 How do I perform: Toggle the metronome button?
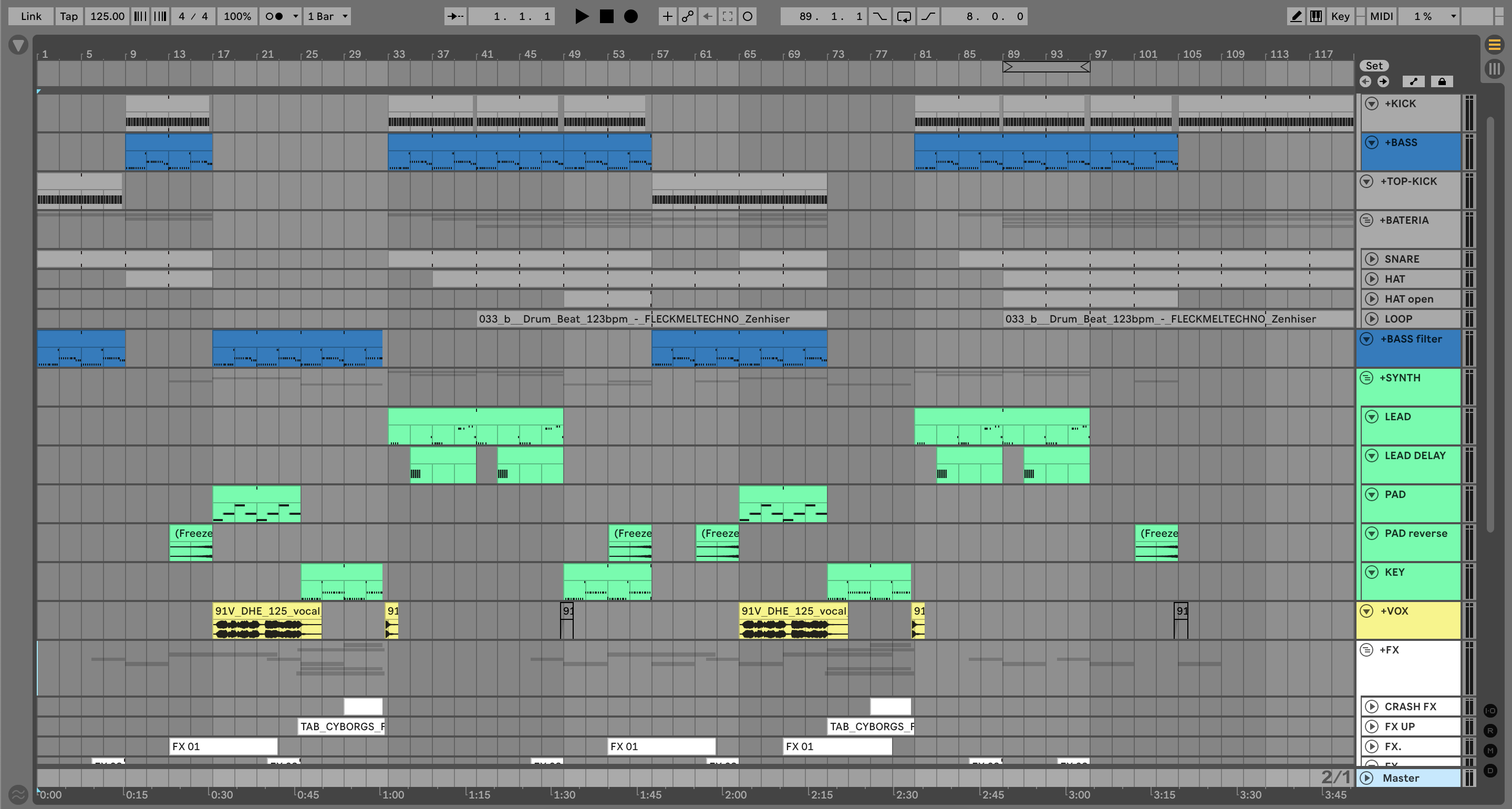tap(274, 16)
